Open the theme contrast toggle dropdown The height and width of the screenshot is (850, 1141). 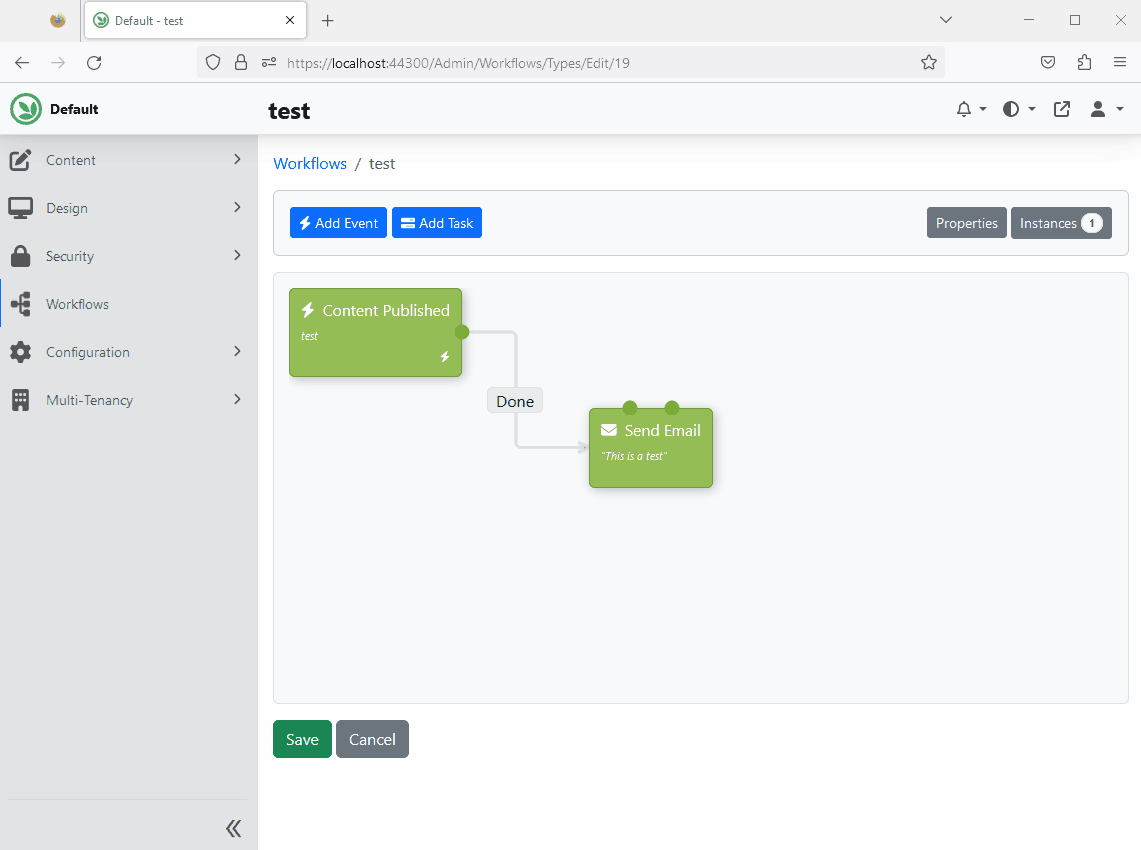(1019, 109)
